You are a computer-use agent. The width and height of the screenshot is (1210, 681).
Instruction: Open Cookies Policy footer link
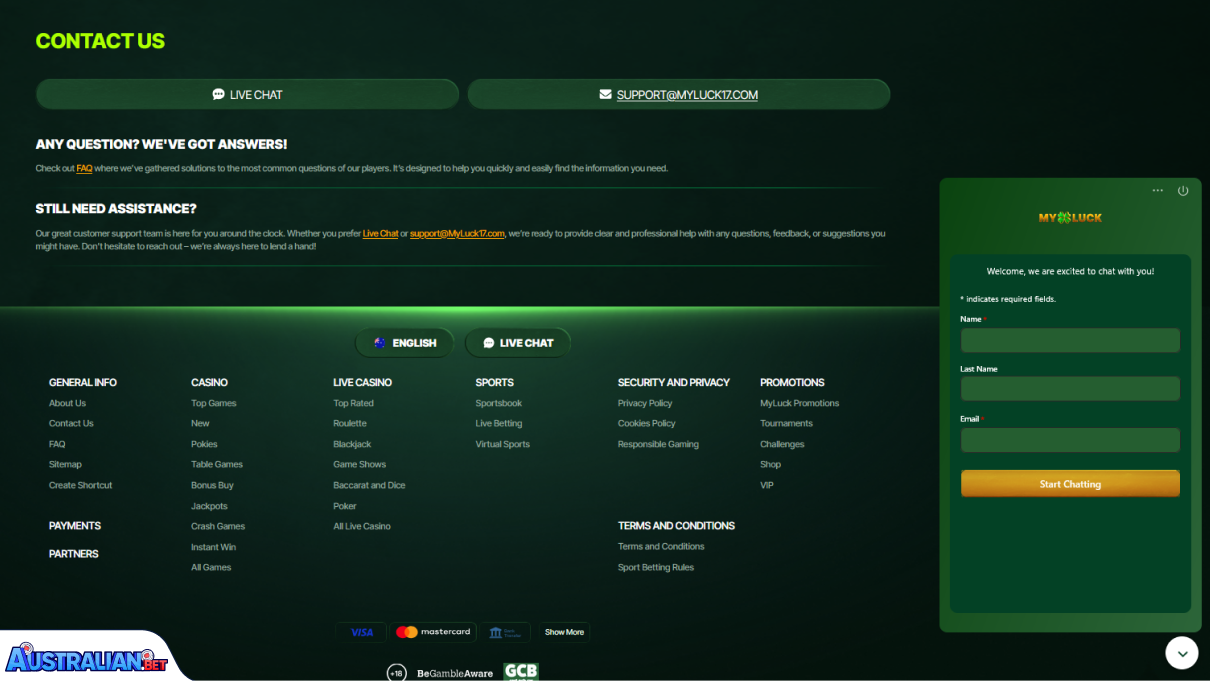647,423
